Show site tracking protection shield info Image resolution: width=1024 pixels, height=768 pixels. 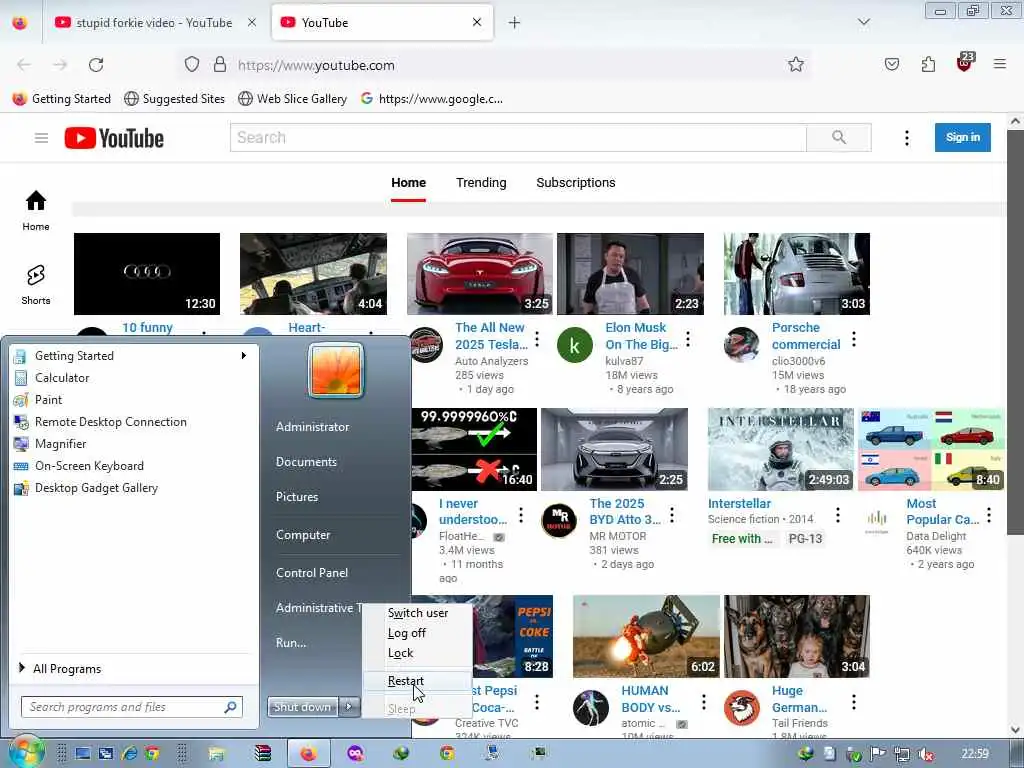(x=191, y=65)
